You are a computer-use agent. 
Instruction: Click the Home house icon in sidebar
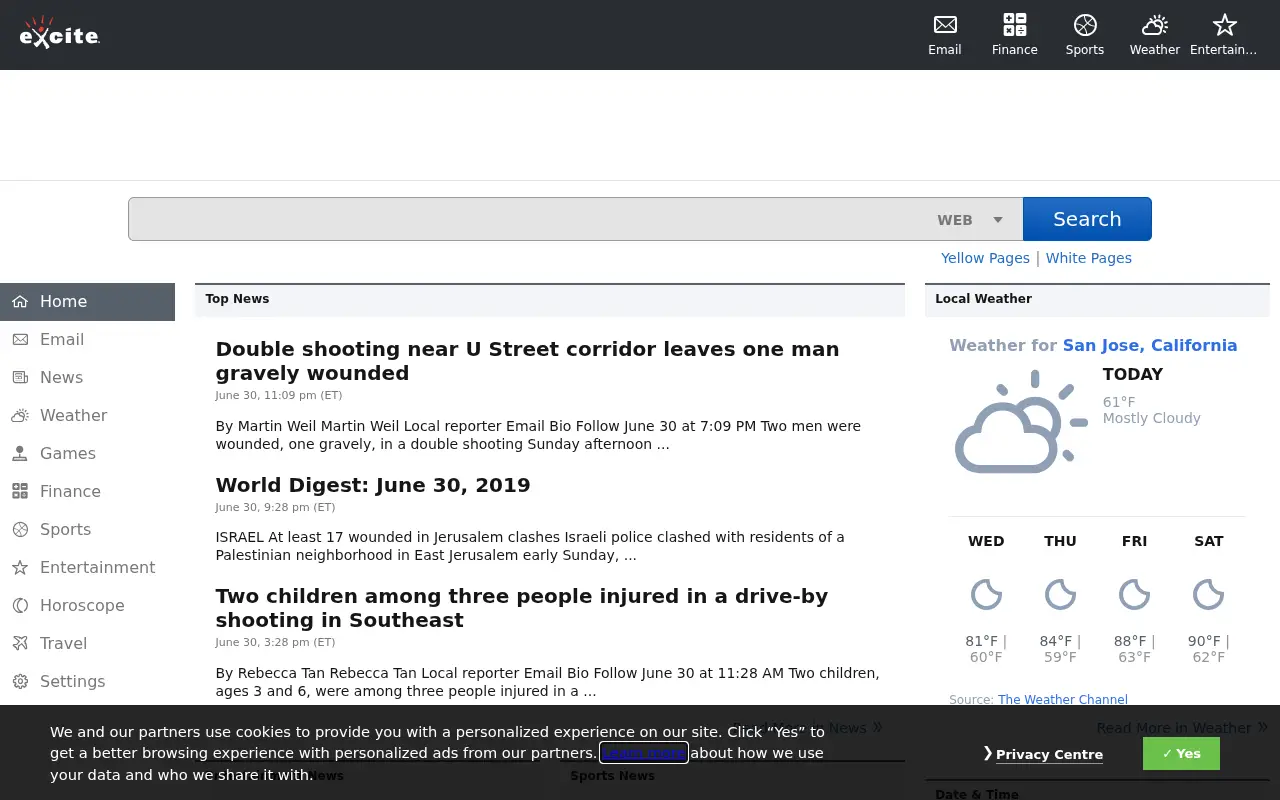[x=20, y=301]
